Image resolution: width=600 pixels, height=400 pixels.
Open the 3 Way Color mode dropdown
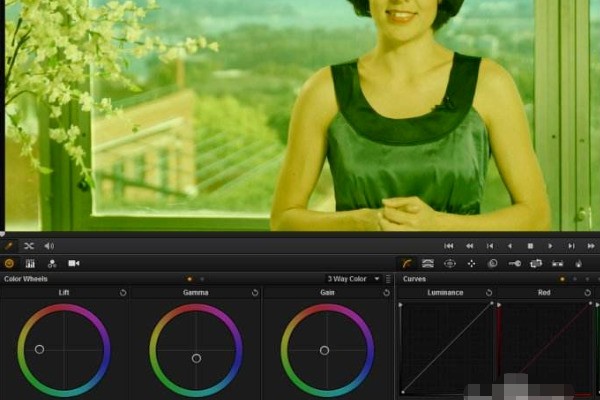coord(353,279)
